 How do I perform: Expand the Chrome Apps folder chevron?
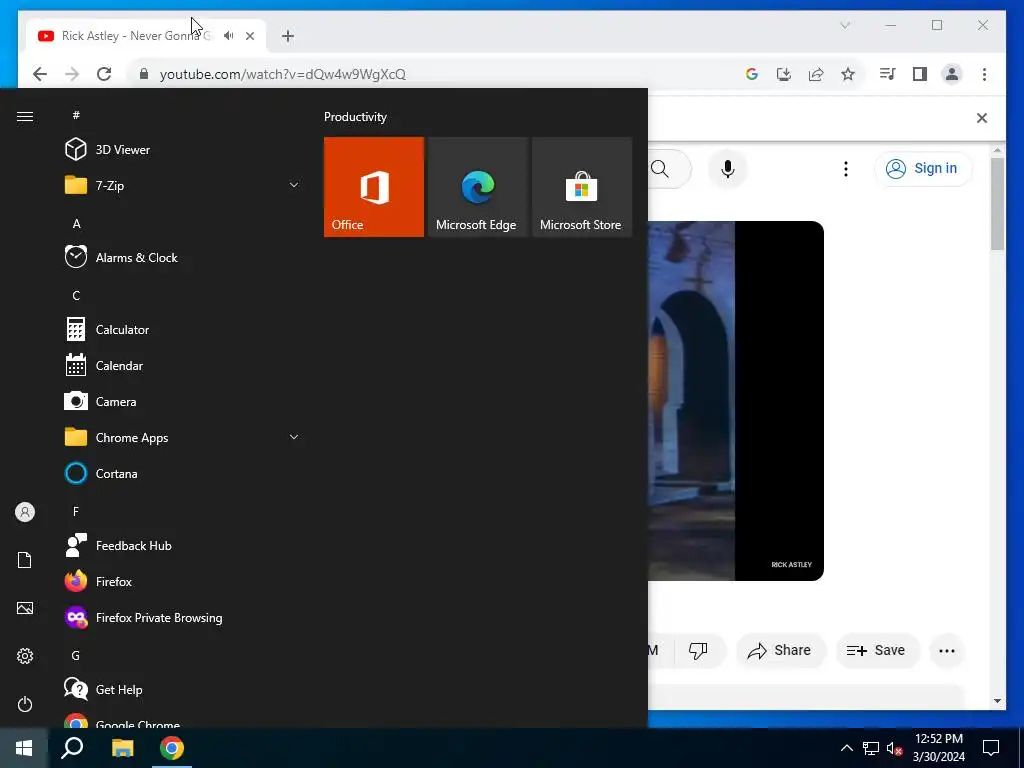(x=294, y=437)
